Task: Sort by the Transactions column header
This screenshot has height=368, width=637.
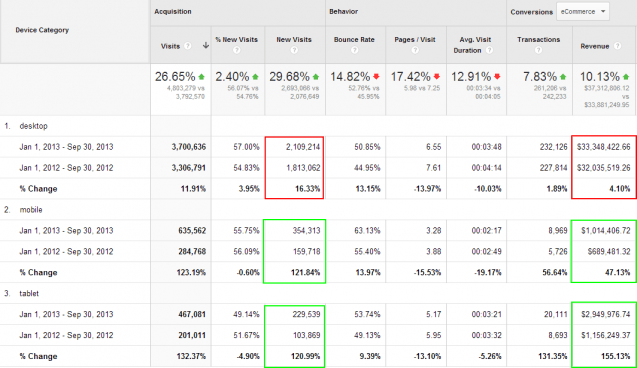Action: (x=538, y=39)
